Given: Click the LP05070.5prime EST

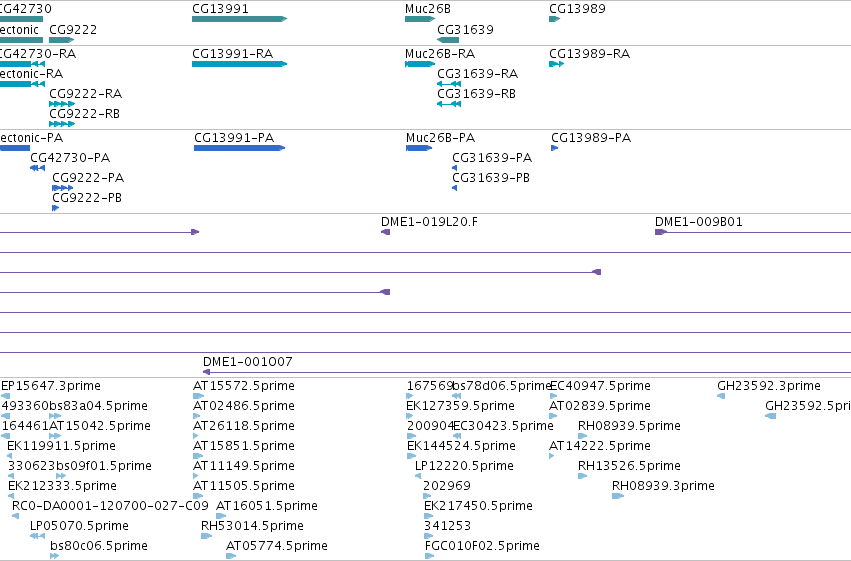Looking at the screenshot, I should click(x=80, y=526).
